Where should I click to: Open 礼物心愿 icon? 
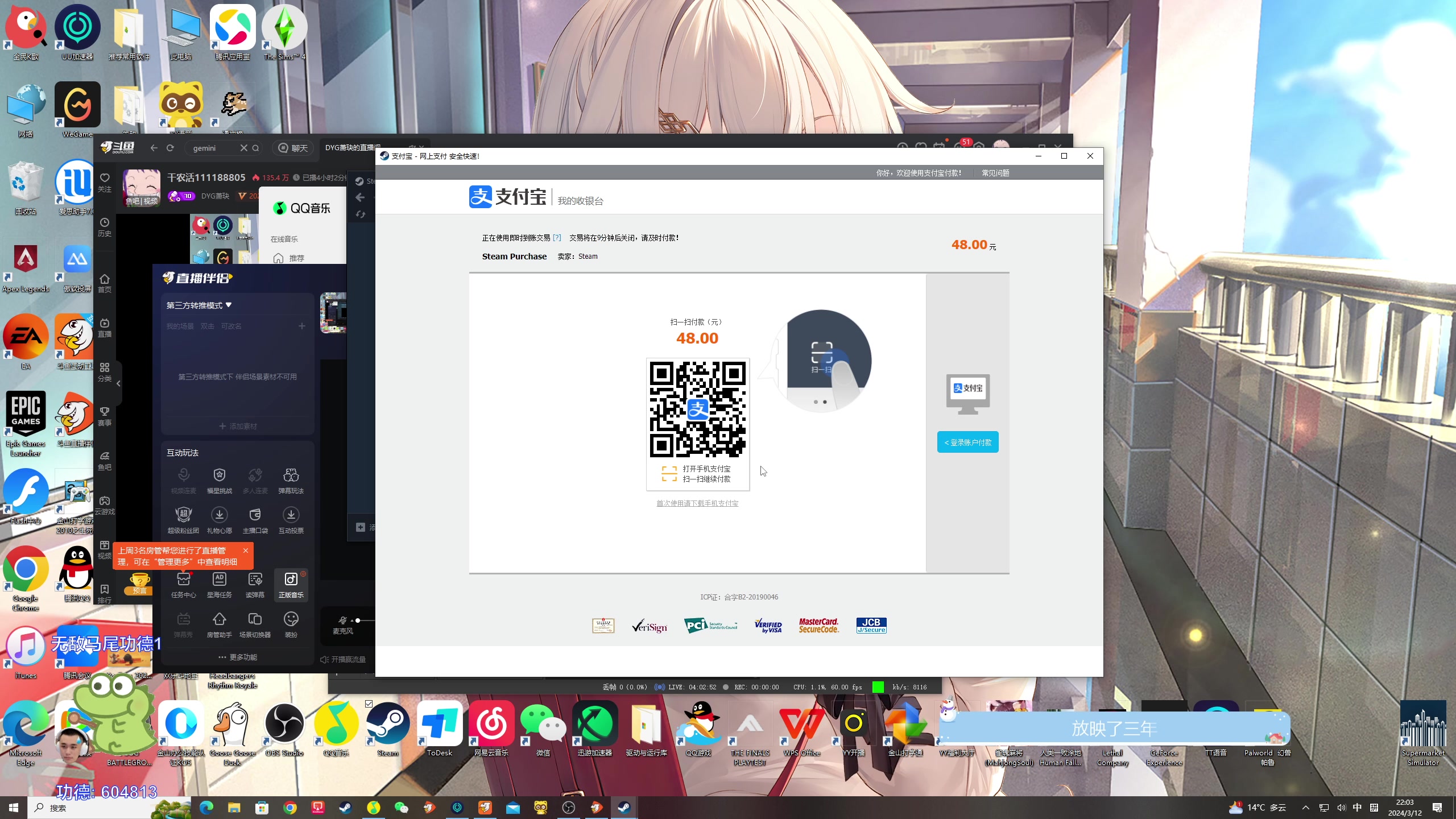click(x=219, y=515)
